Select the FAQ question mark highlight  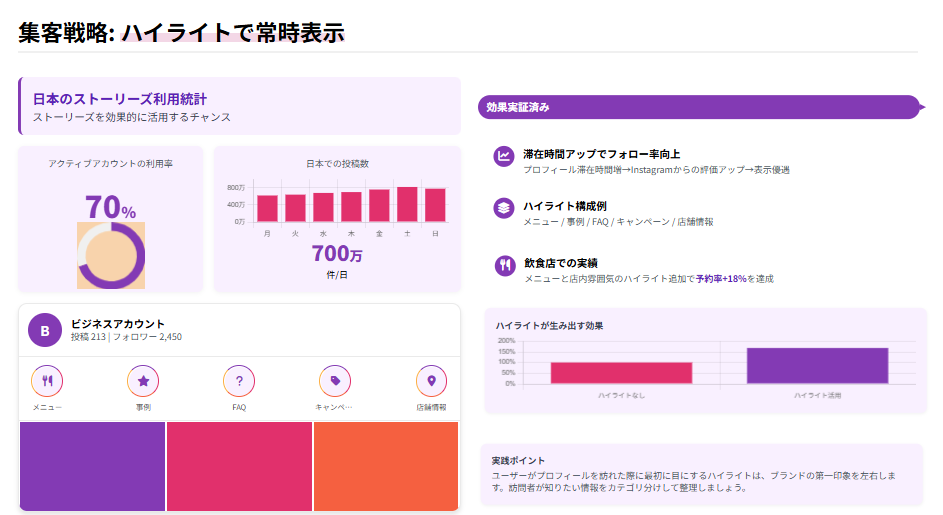pos(239,381)
